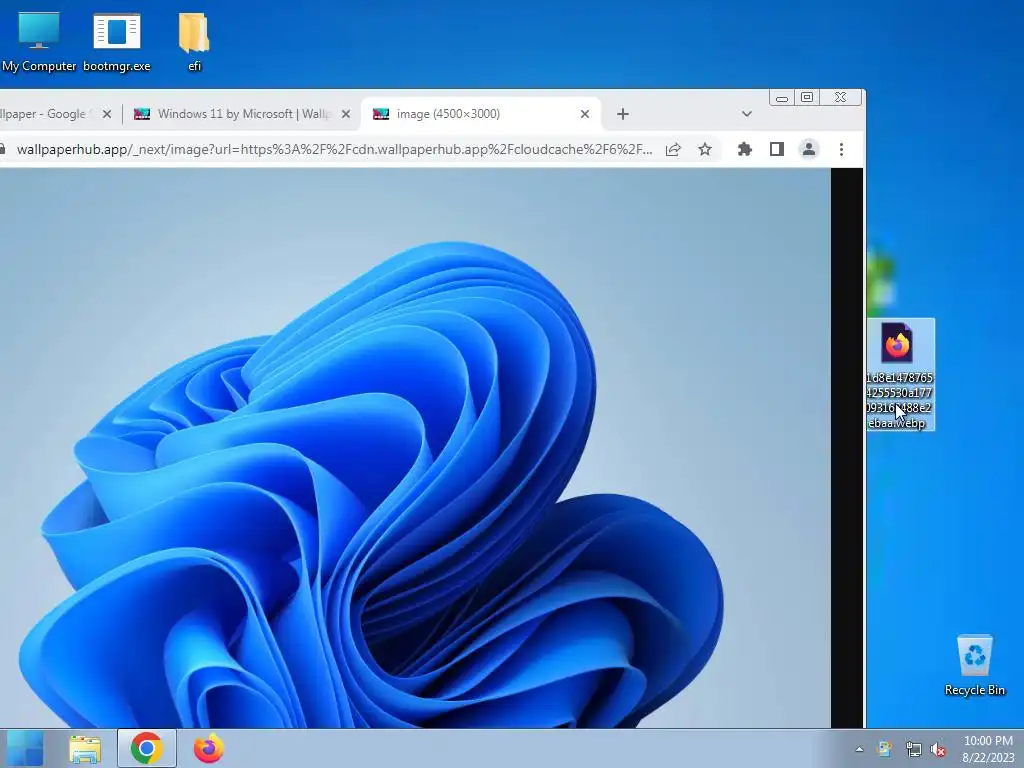Expand the tab search dropdown arrow
This screenshot has height=768, width=1024.
coord(746,114)
